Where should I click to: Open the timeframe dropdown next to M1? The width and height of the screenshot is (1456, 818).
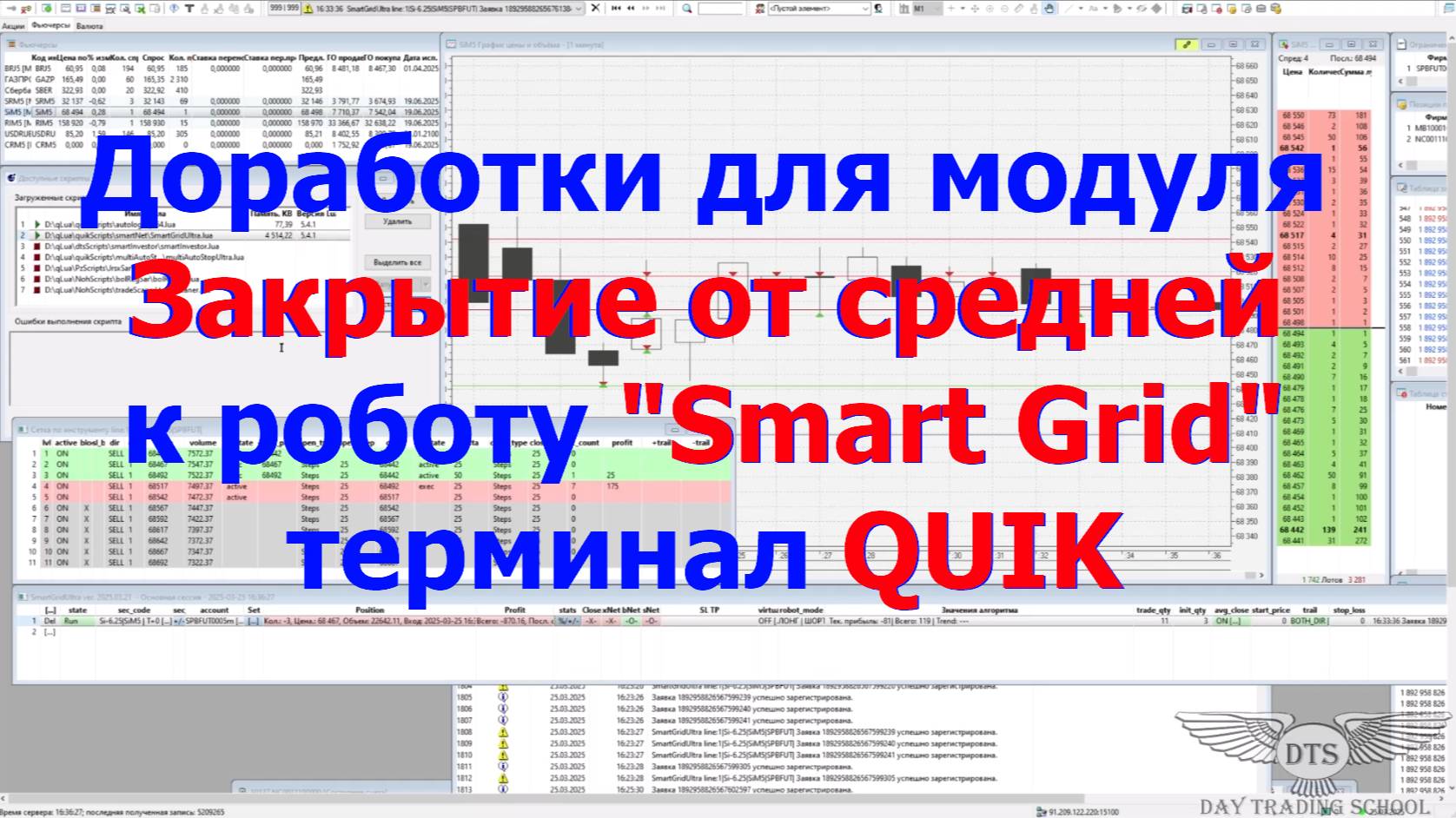tap(936, 9)
